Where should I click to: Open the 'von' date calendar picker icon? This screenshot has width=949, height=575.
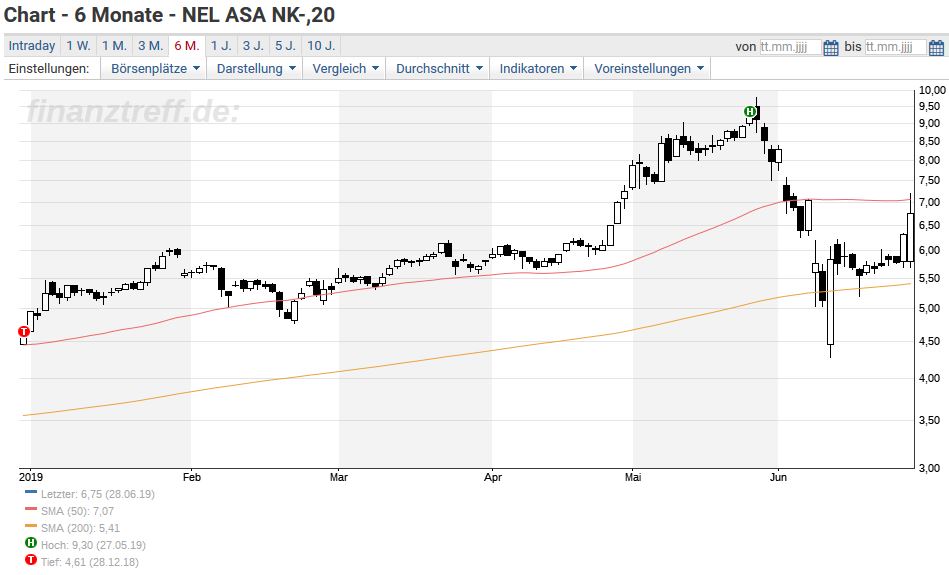pyautogui.click(x=831, y=47)
